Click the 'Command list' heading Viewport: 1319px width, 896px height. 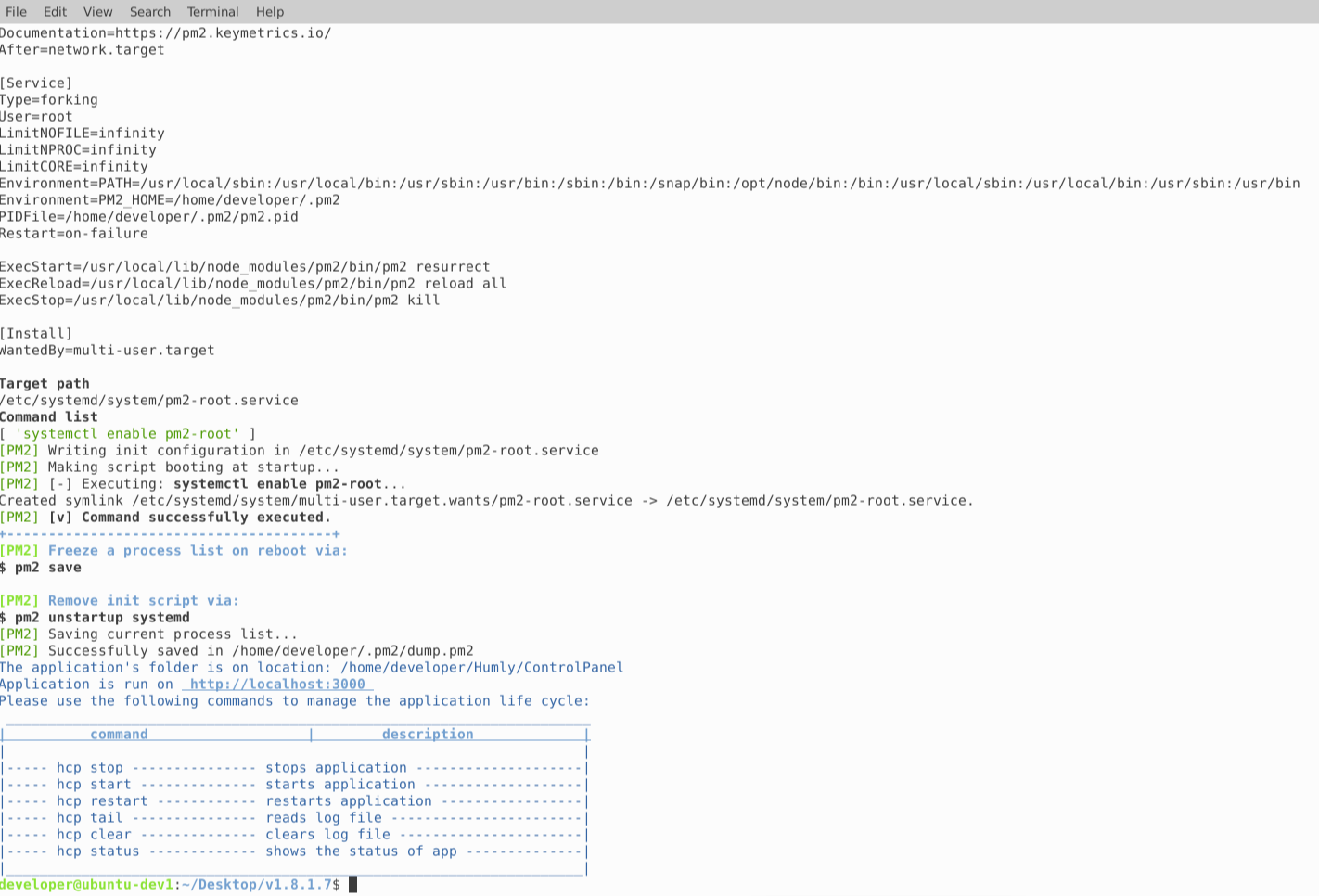pos(48,417)
